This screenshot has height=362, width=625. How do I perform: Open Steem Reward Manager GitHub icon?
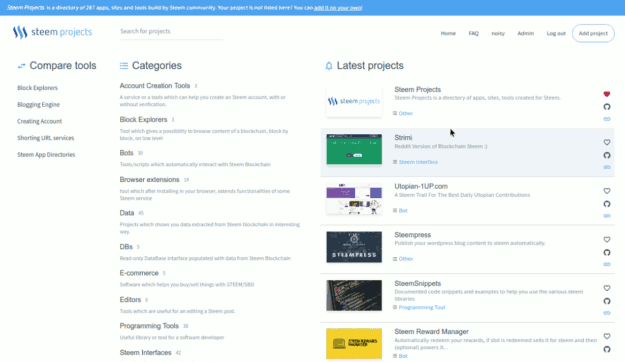pyautogui.click(x=607, y=349)
